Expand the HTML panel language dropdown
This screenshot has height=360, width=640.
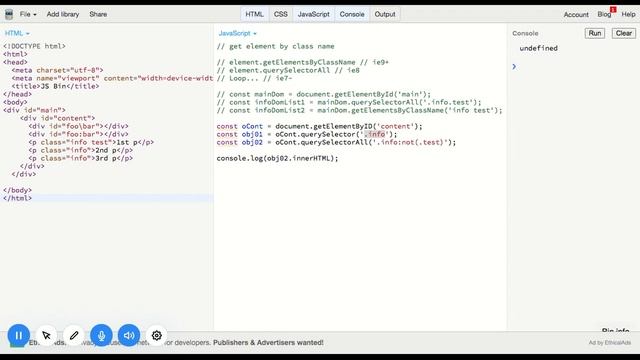tap(17, 33)
